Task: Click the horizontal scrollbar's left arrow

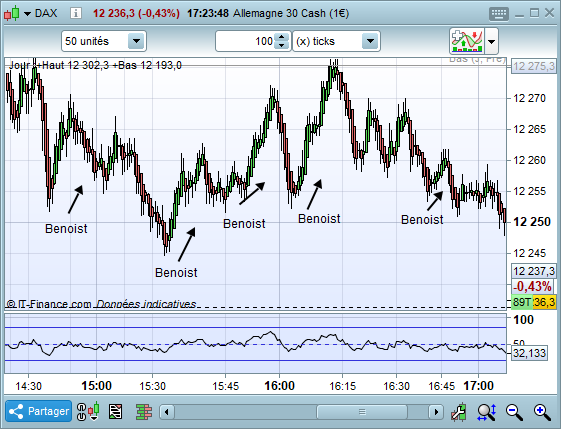Action: [167, 412]
